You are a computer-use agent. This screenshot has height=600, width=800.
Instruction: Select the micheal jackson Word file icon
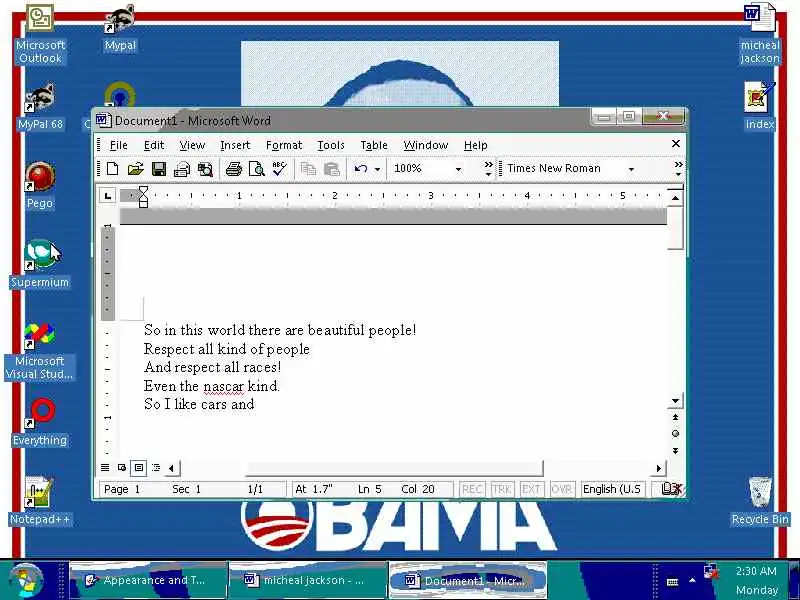pos(760,34)
